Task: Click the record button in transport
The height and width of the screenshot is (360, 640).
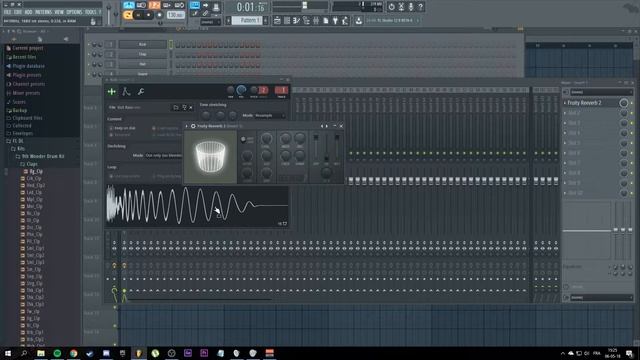Action: click(x=159, y=15)
